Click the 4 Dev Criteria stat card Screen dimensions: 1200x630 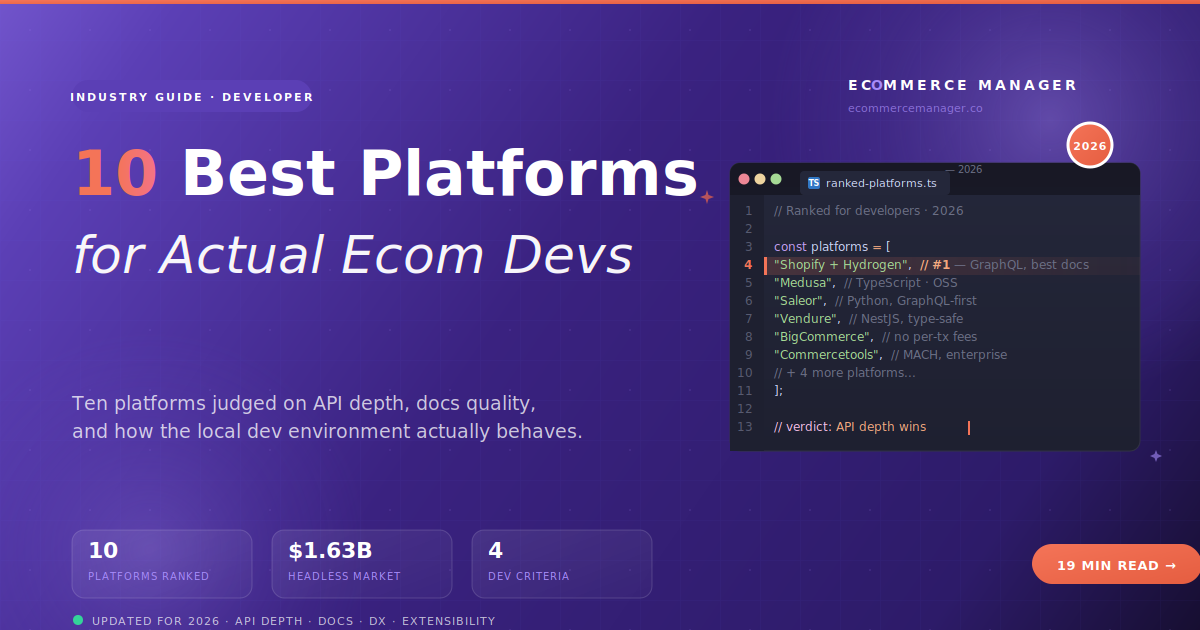562,564
